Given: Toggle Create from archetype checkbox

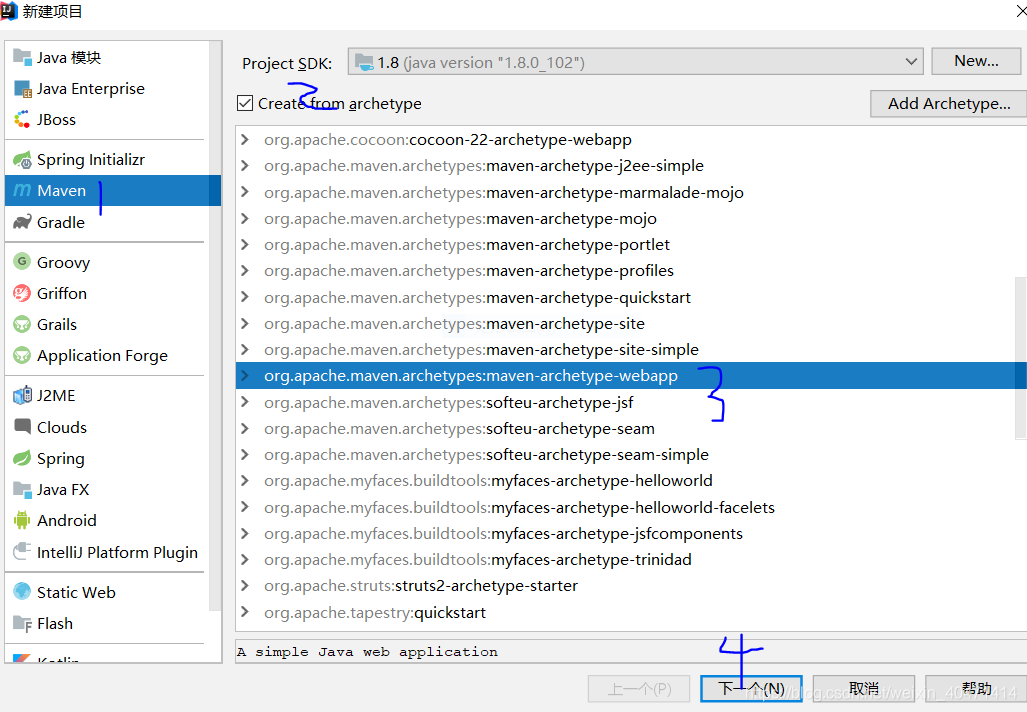Looking at the screenshot, I should pos(245,103).
